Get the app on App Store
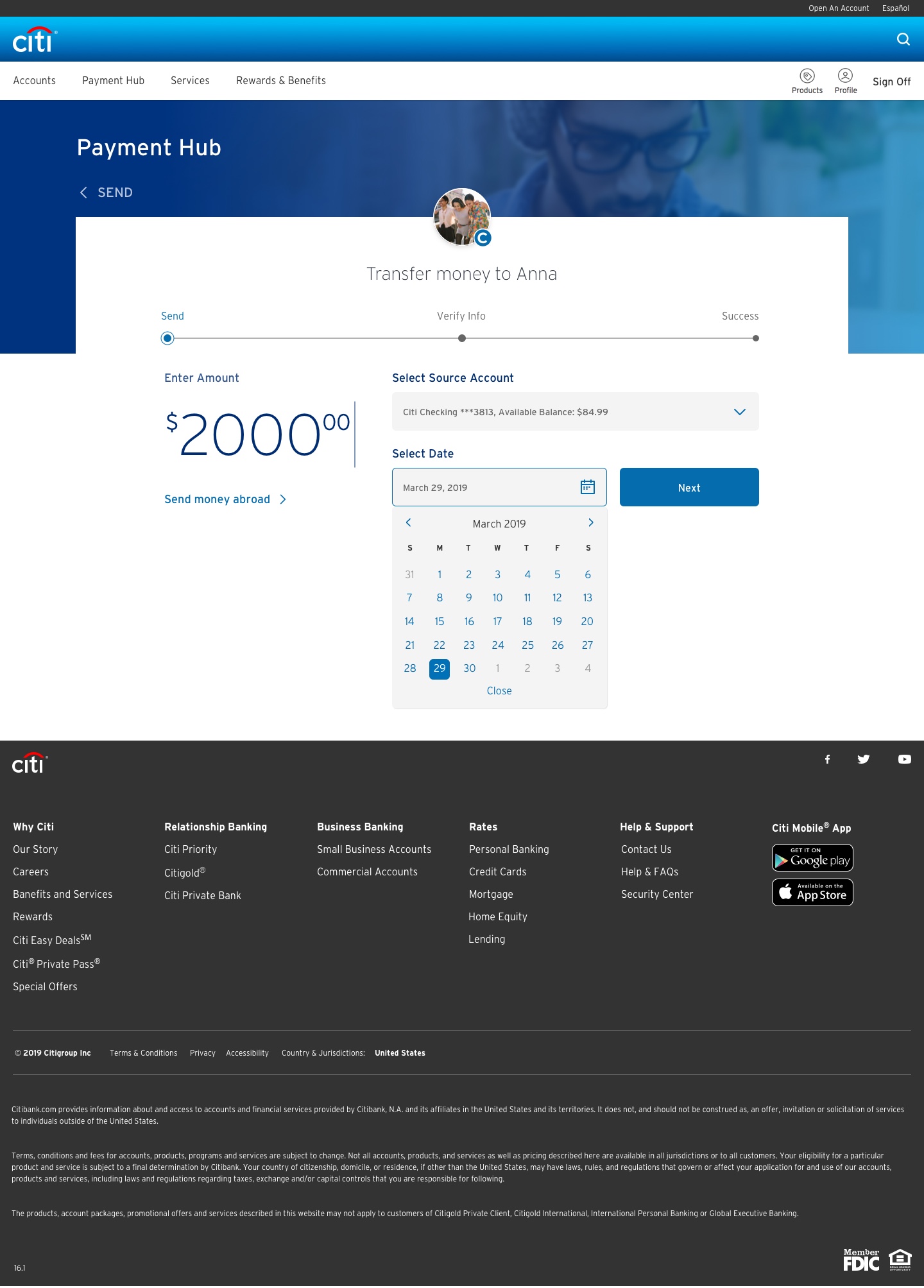Viewport: 924px width, 1288px height. 812,893
